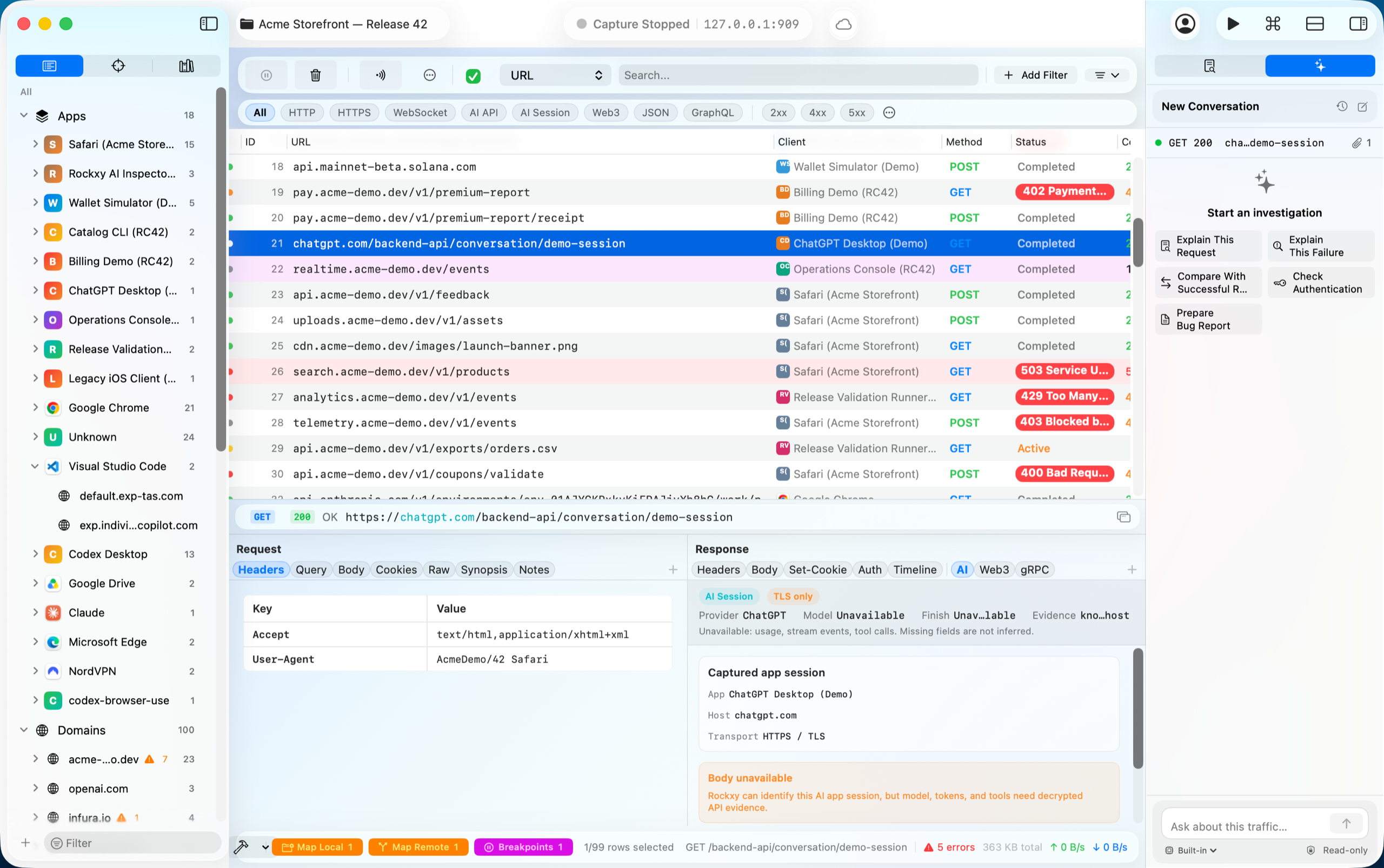Expand the openai.com domain node
Image resolution: width=1384 pixels, height=868 pixels.
(35, 788)
